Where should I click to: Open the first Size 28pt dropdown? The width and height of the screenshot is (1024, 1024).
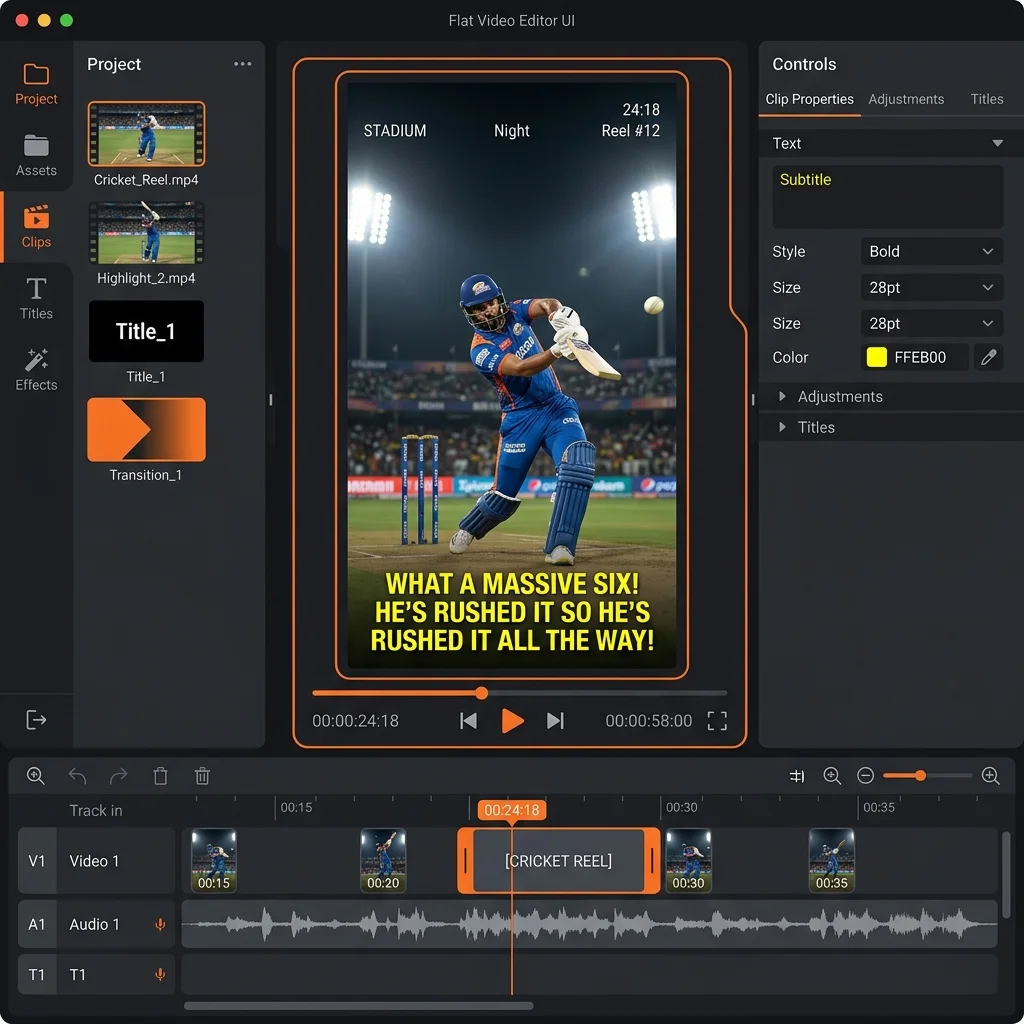pyautogui.click(x=932, y=287)
